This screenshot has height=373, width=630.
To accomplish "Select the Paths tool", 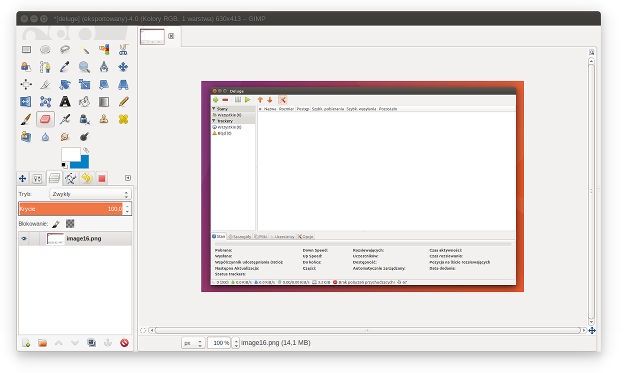I will click(45, 67).
